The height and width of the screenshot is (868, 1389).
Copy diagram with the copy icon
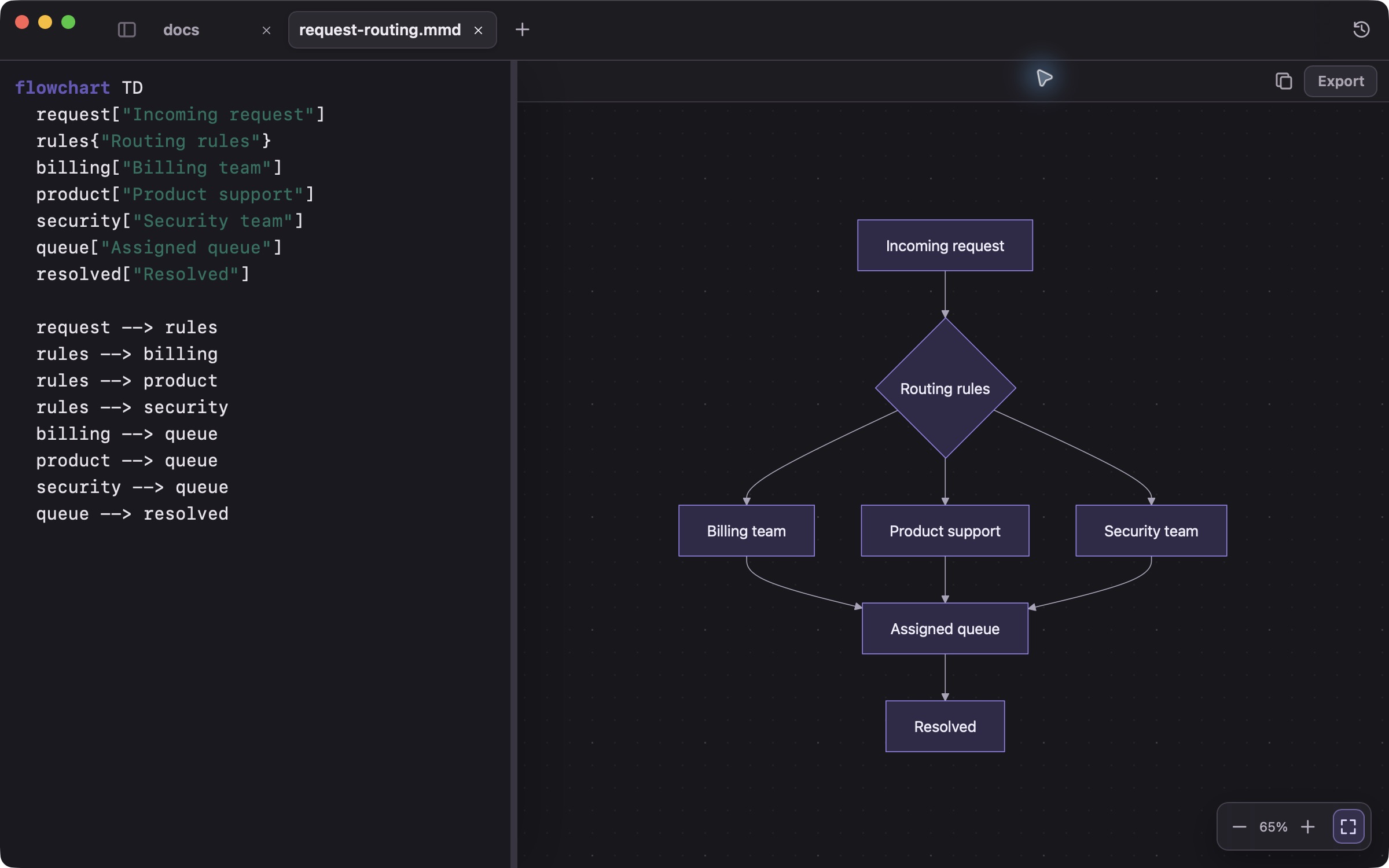pos(1284,81)
